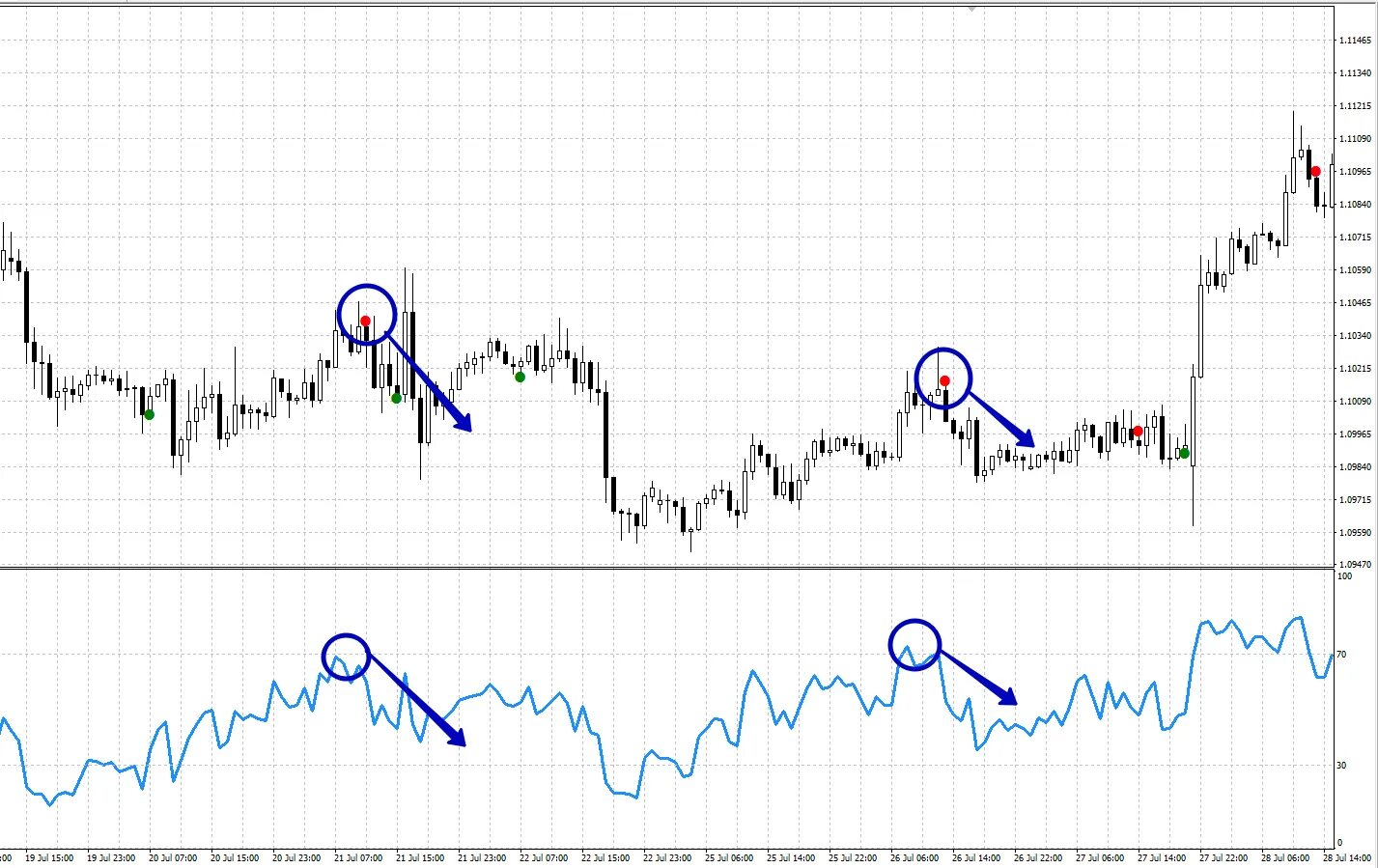This screenshot has height=868, width=1378.
Task: Click the 1.10465 price scale label
Action: coord(1355,303)
